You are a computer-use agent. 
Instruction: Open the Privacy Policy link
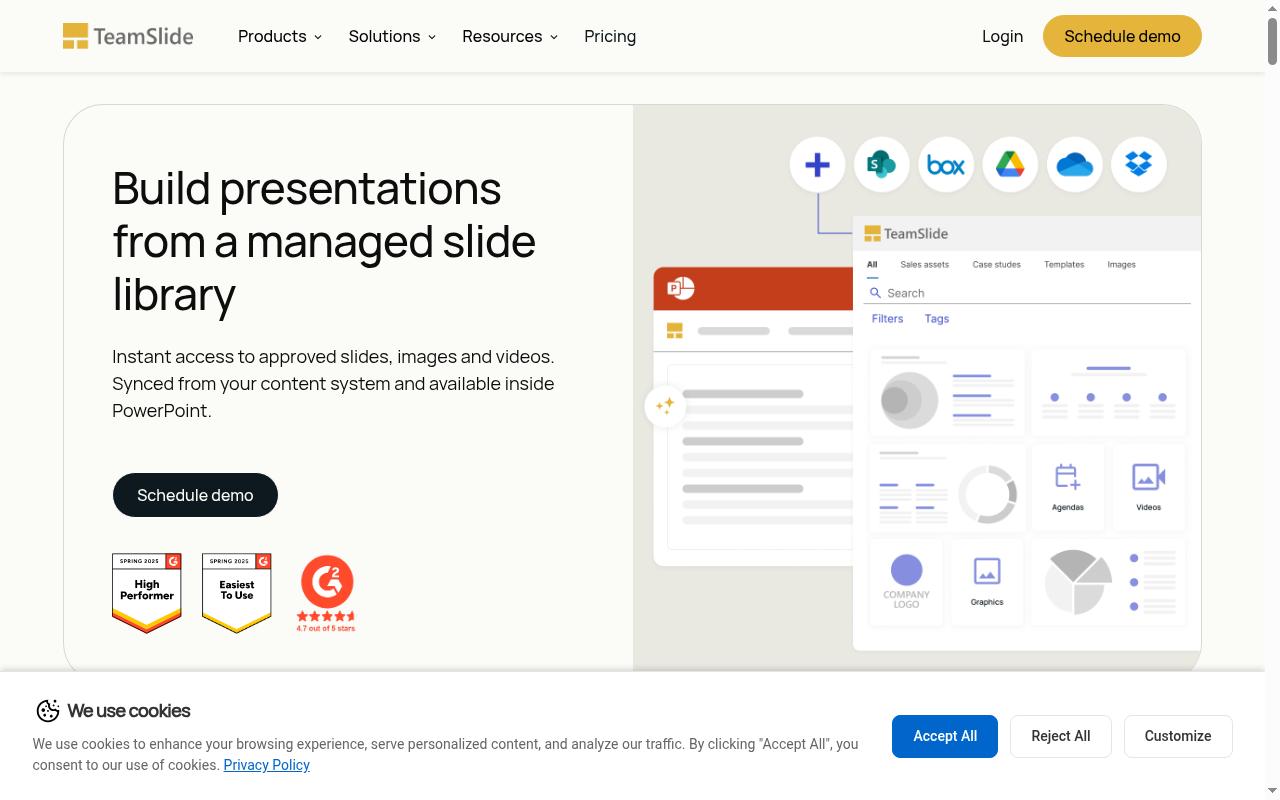tap(267, 765)
